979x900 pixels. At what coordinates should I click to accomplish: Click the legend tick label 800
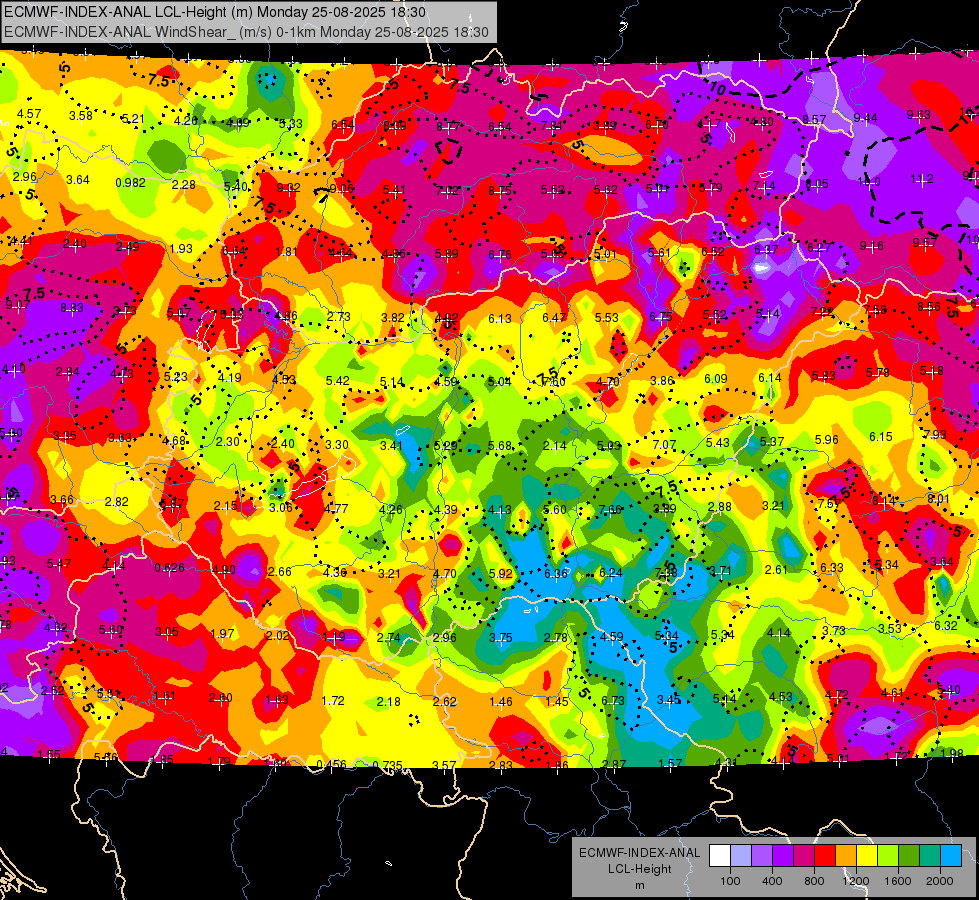point(814,881)
